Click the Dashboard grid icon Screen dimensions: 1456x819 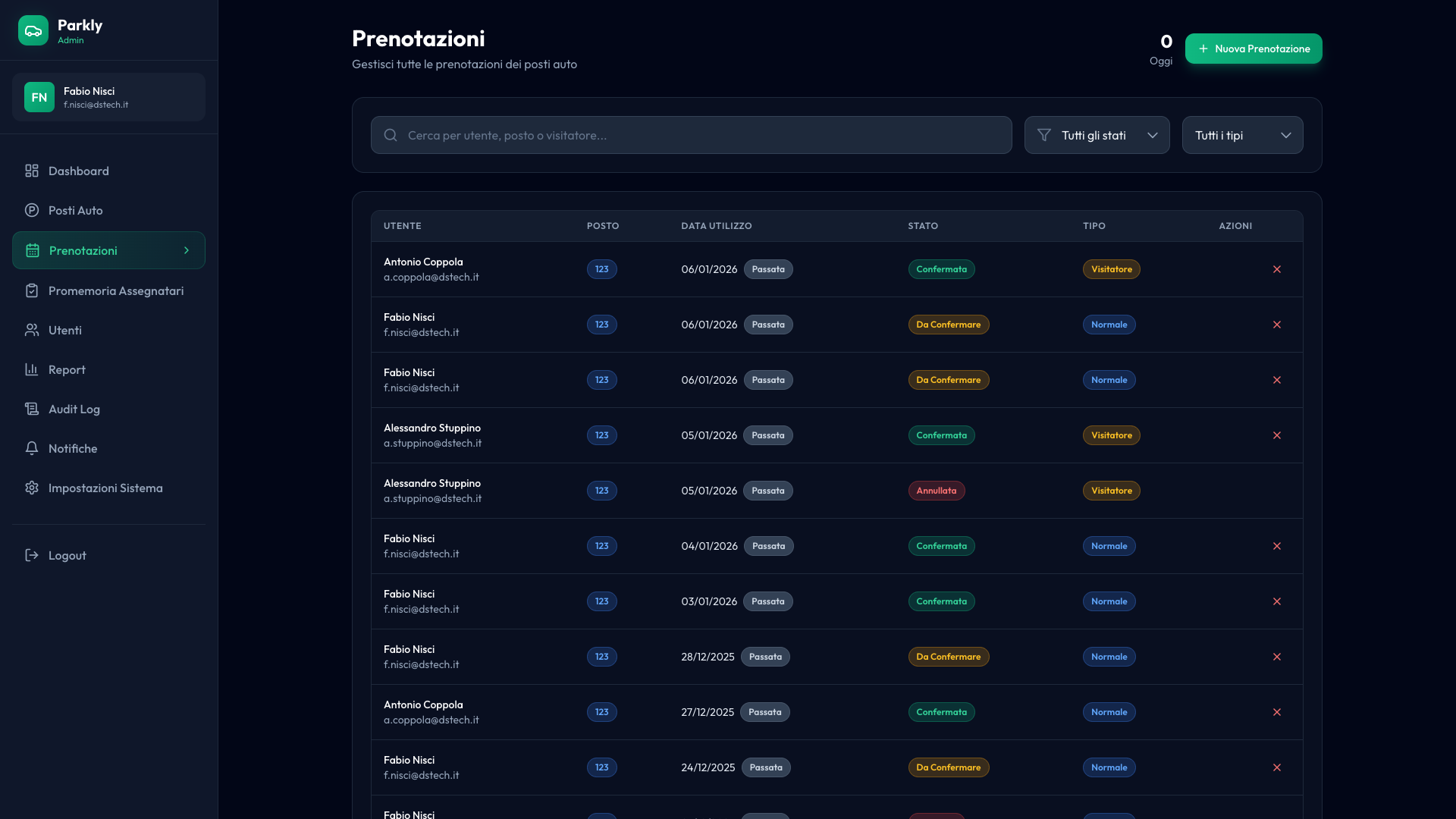pos(32,171)
